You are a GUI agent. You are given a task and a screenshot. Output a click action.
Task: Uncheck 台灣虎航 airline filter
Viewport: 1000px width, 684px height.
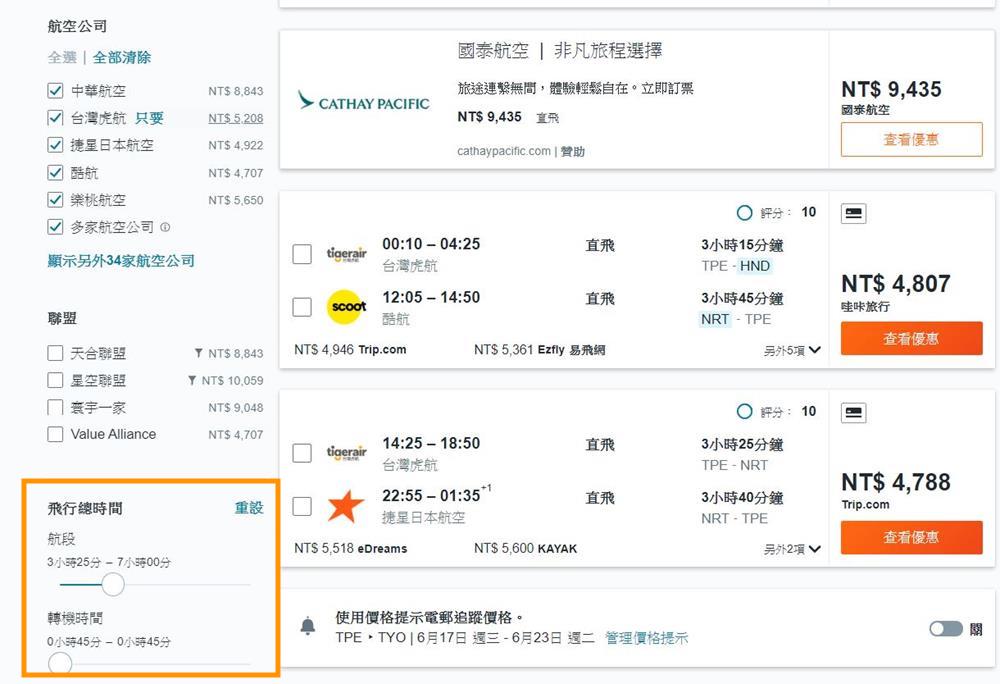coord(55,118)
